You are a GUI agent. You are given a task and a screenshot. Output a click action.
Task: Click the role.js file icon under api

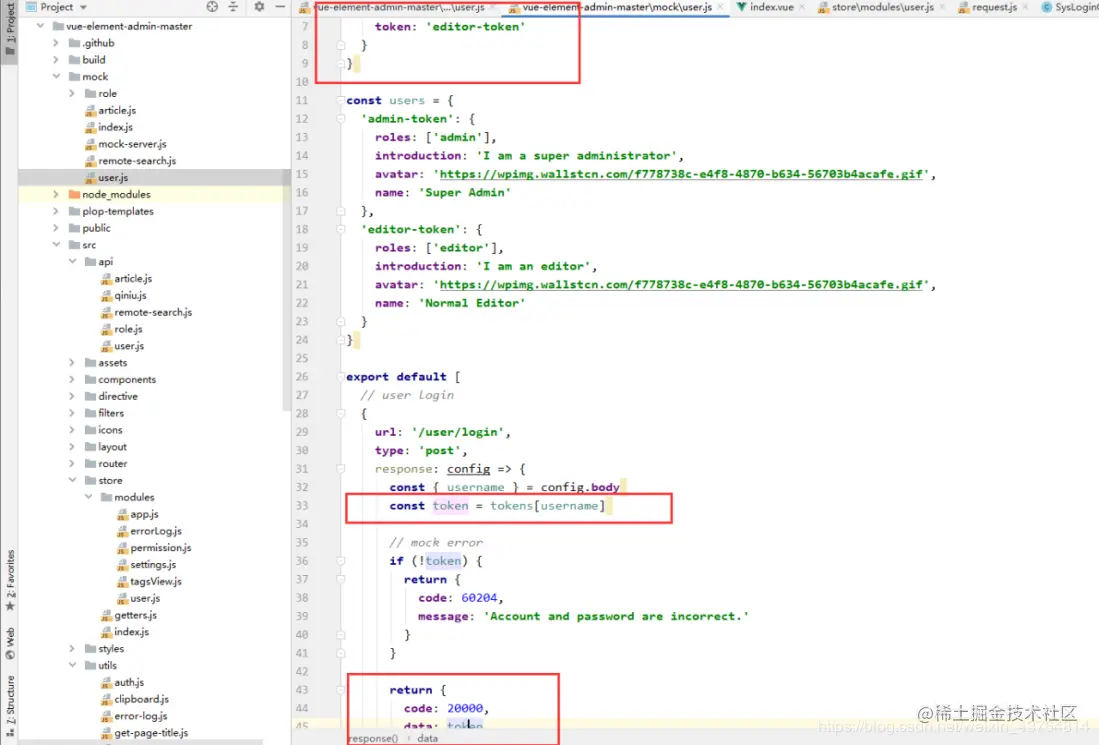(106, 329)
